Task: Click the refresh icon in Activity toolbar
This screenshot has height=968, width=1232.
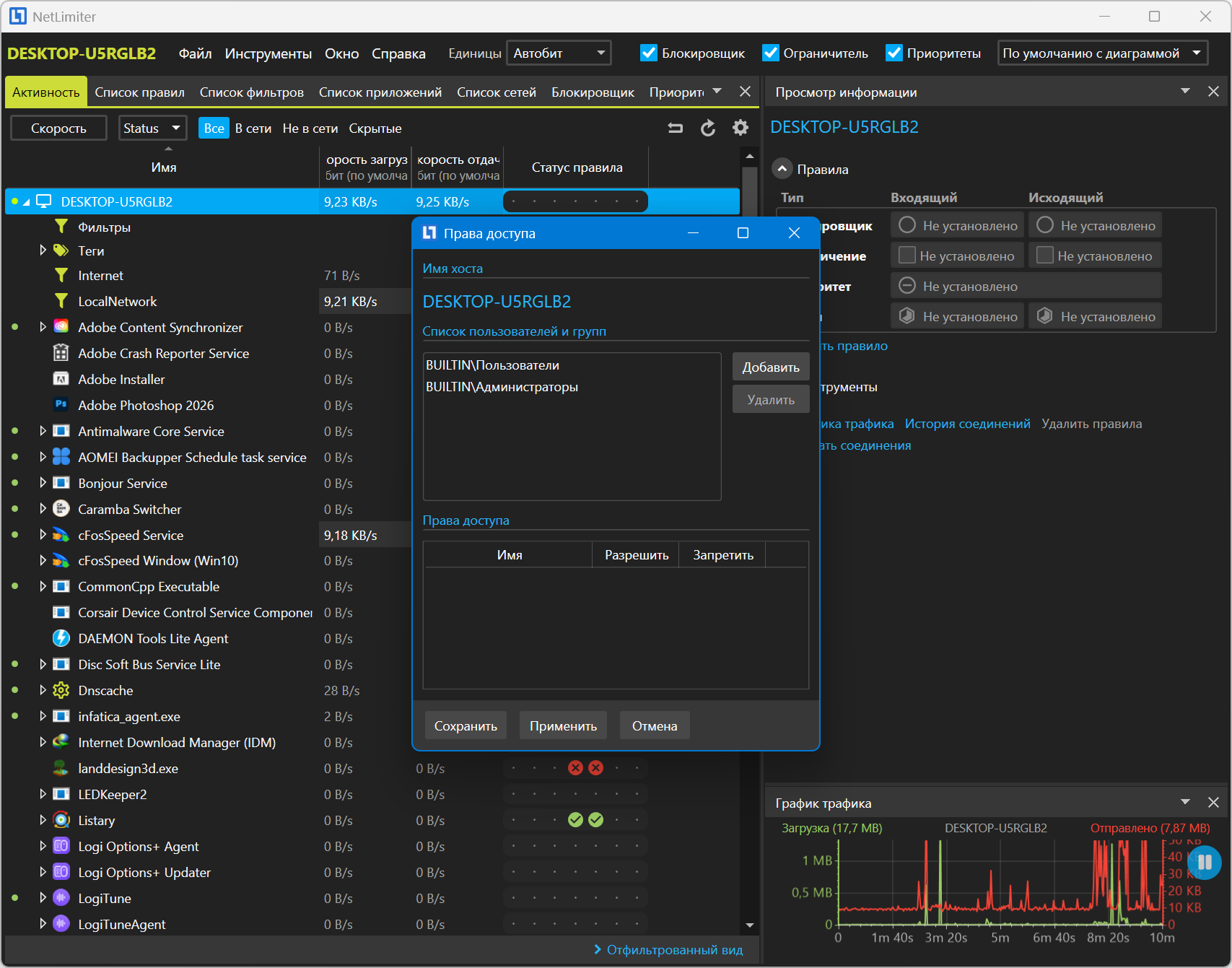Action: [x=708, y=128]
